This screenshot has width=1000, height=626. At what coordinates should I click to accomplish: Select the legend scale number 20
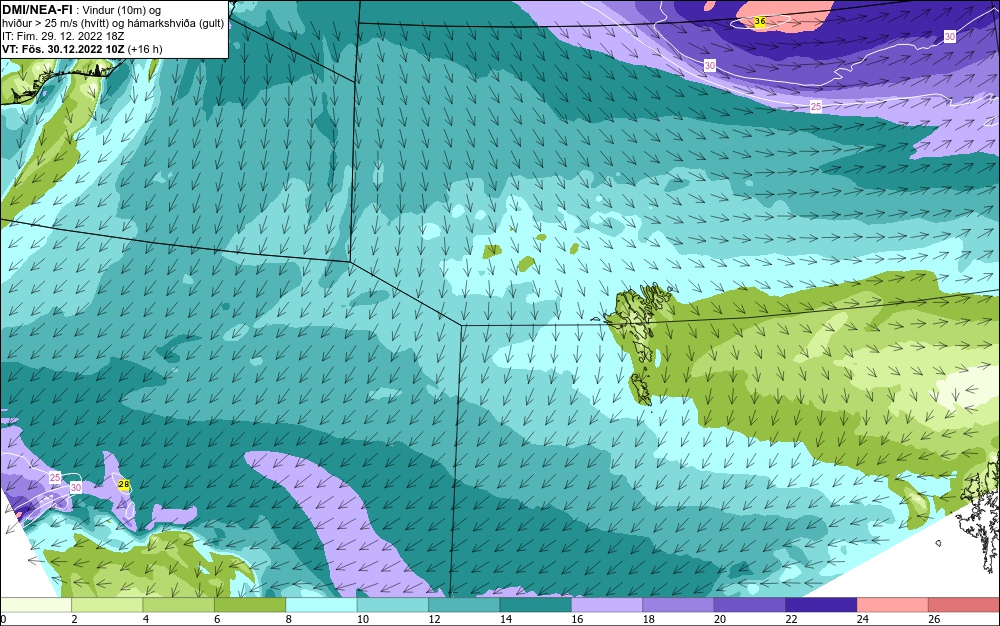pos(720,619)
